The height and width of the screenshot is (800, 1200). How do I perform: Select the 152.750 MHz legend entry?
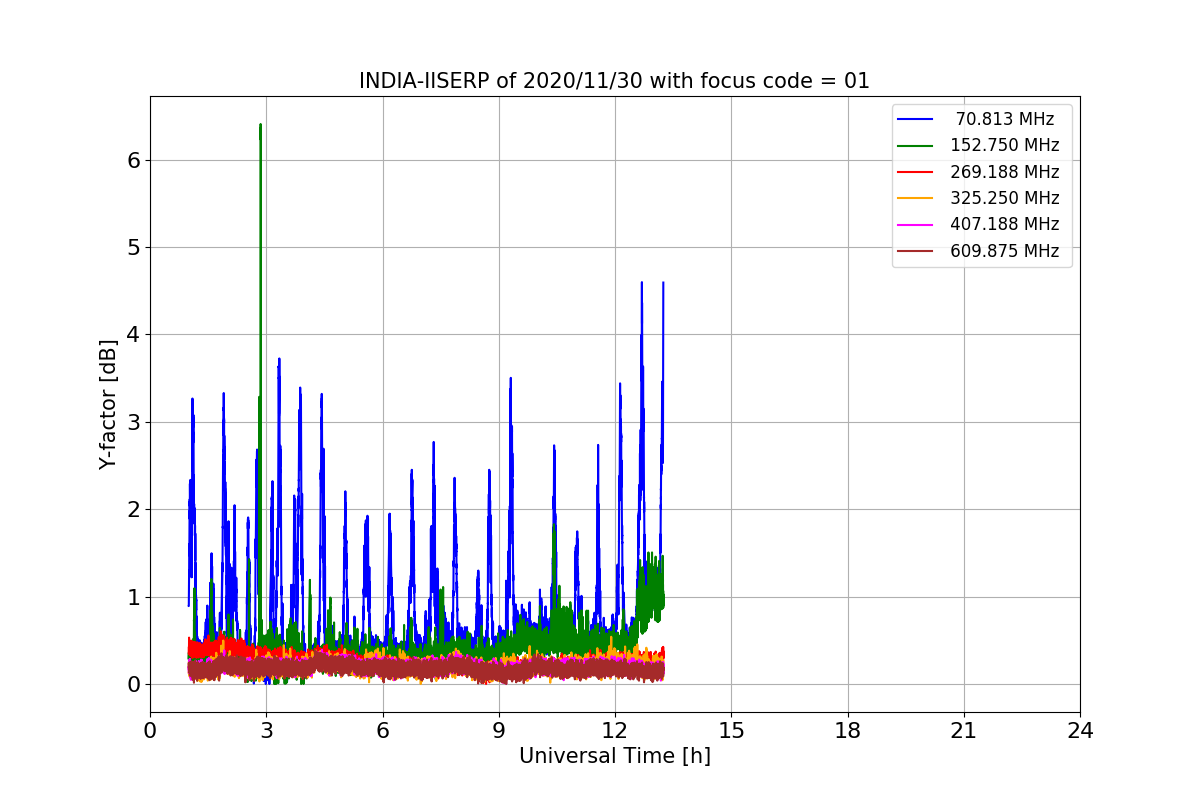(978, 145)
